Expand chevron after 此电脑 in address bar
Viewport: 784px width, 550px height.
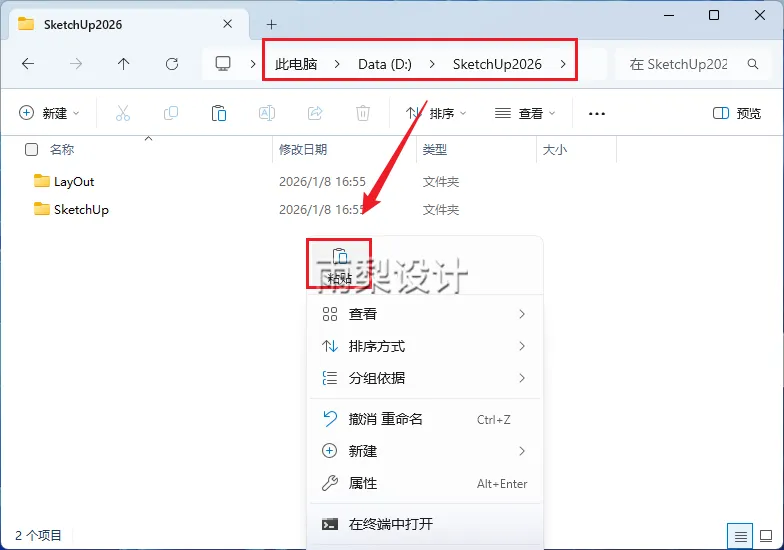tap(337, 64)
